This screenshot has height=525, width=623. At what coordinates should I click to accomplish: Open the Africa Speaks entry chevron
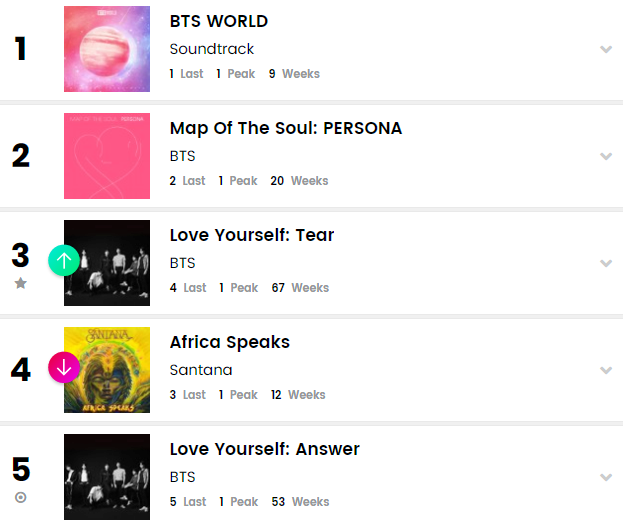pyautogui.click(x=605, y=370)
